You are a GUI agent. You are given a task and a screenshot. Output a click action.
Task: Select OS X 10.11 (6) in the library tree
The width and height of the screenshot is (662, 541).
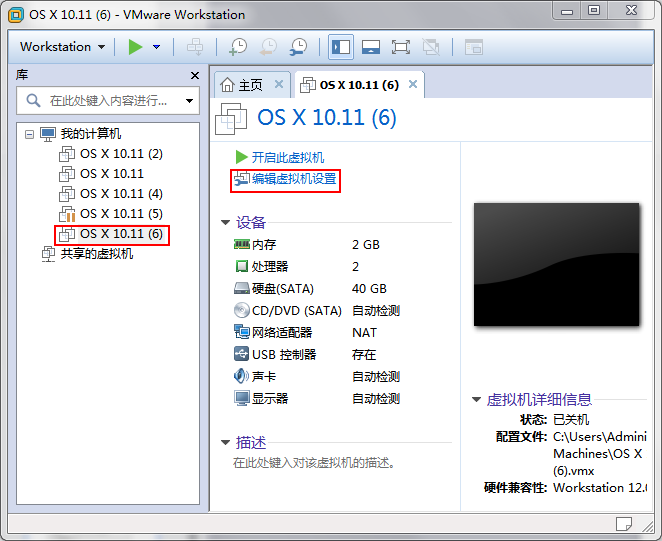[x=121, y=234]
